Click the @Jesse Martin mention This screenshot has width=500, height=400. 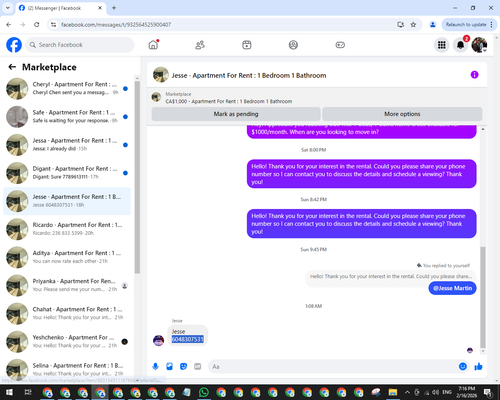(452, 288)
